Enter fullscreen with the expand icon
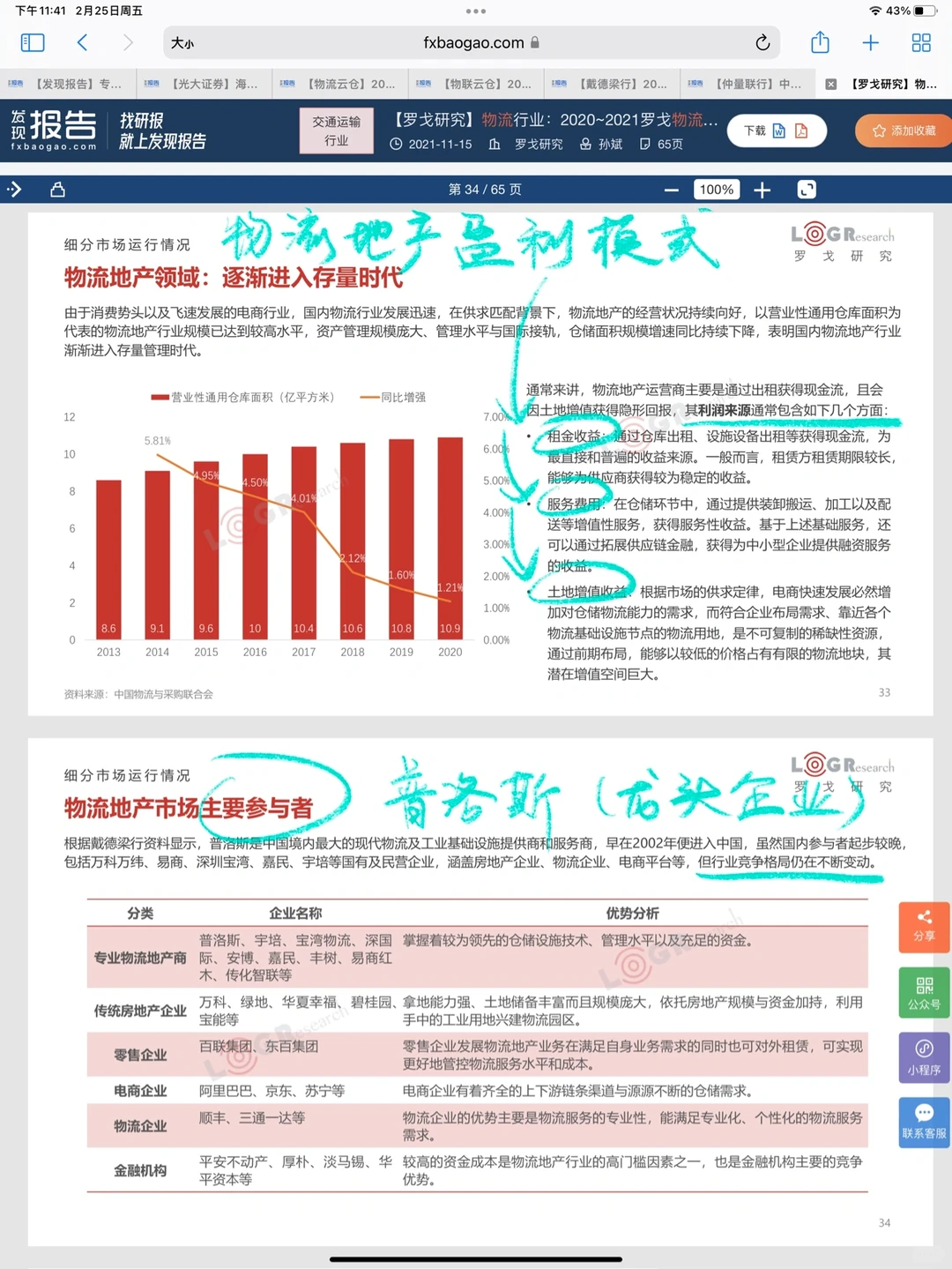Viewport: 952px width, 1269px height. click(x=807, y=190)
